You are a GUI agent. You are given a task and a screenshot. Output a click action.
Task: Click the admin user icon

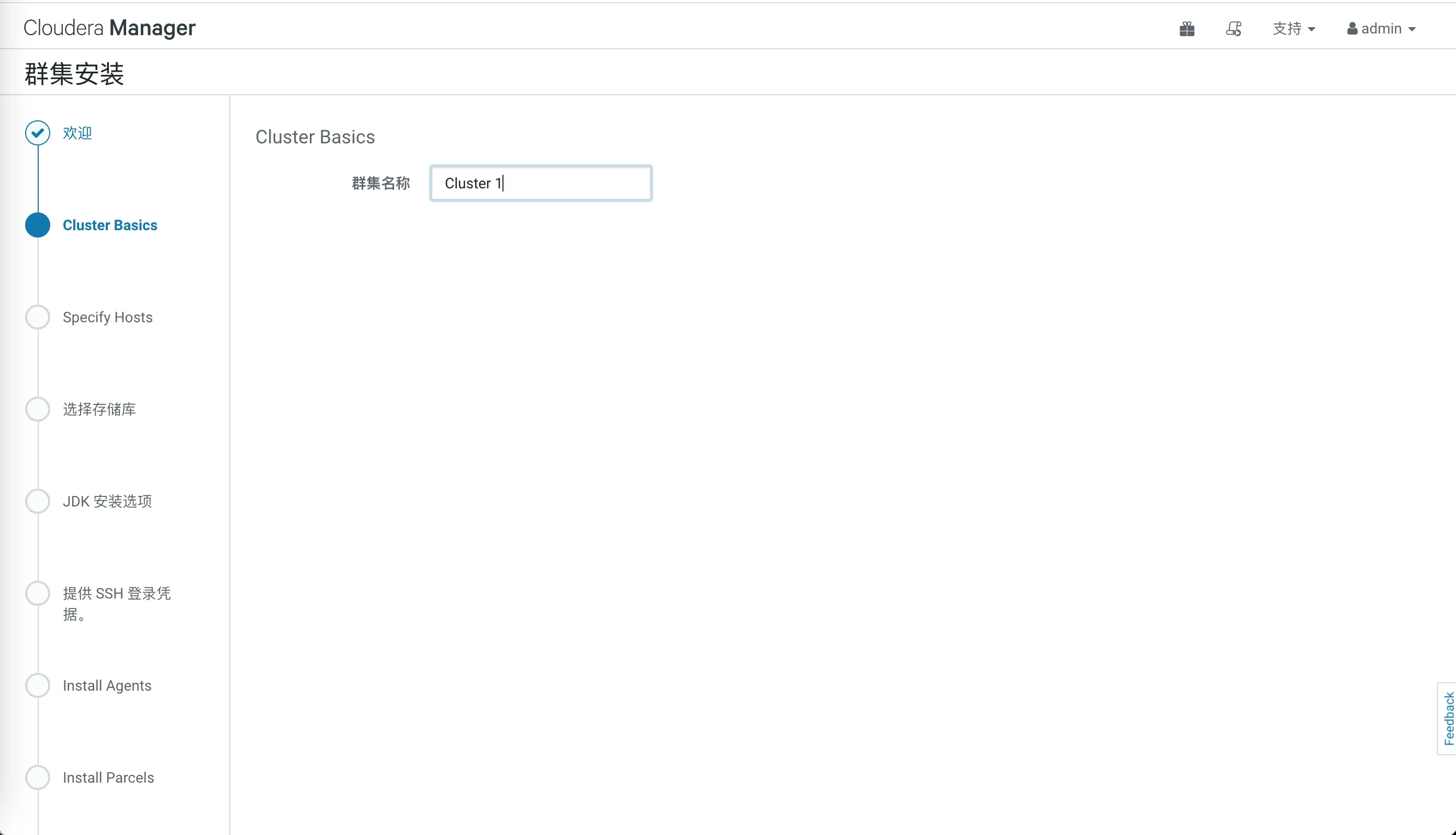pos(1353,28)
